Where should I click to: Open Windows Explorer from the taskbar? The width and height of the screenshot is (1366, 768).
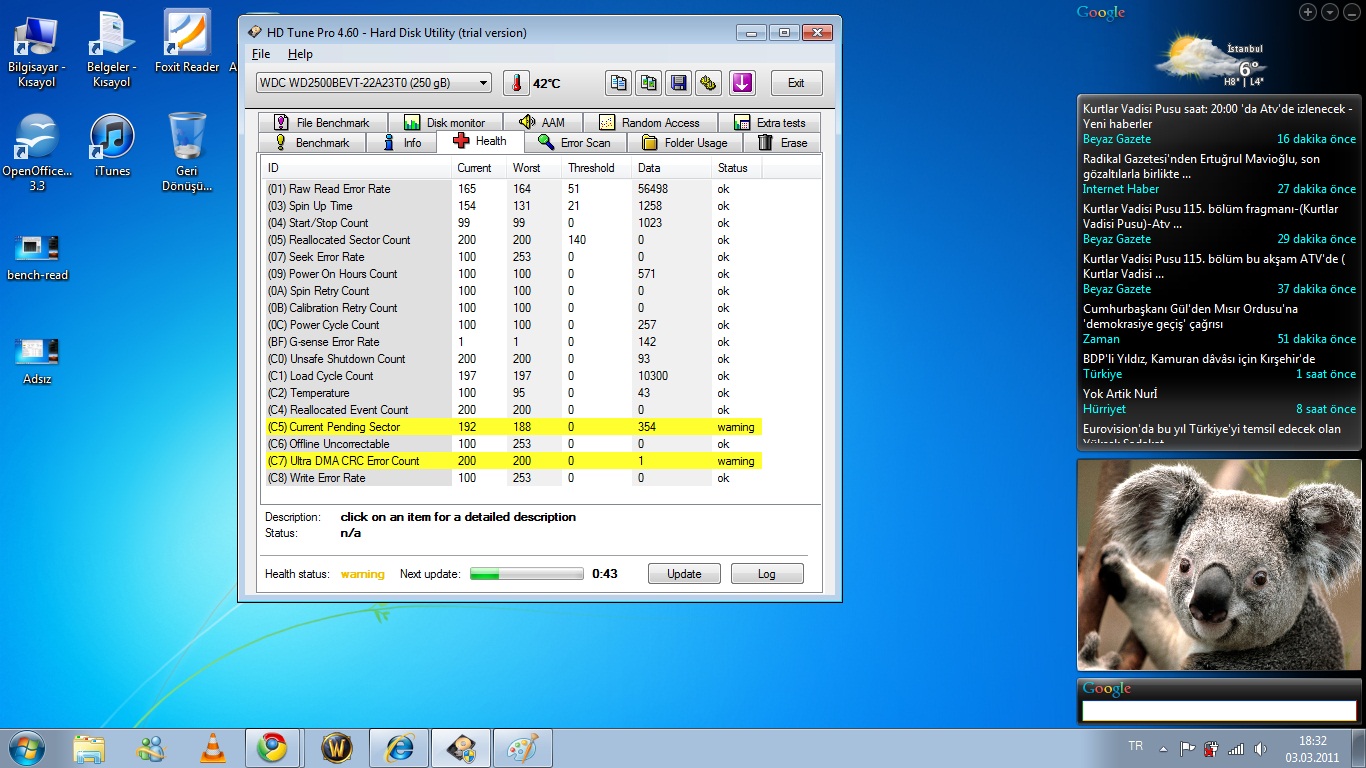pos(88,748)
